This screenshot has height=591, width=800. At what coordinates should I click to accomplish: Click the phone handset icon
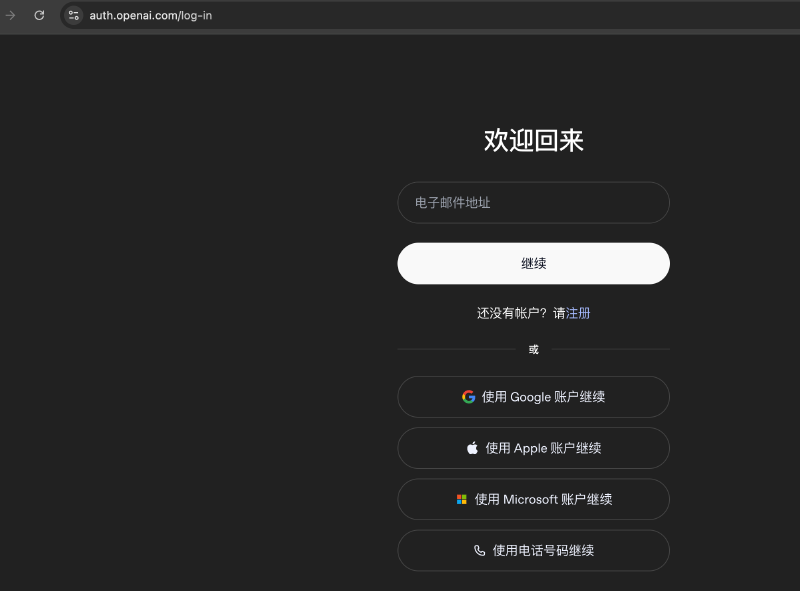point(479,550)
